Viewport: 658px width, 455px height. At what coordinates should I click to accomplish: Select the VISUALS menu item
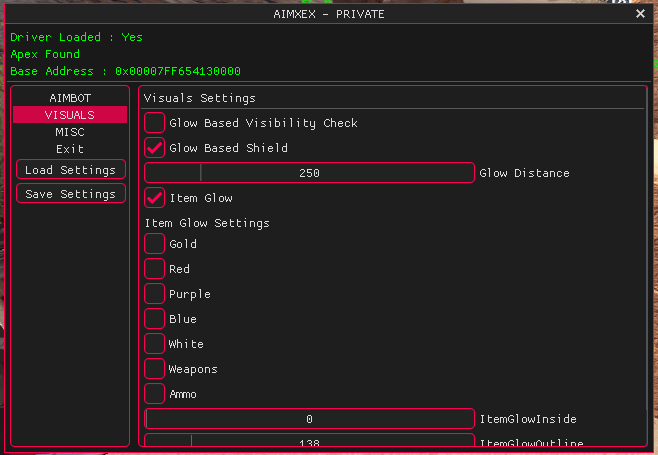coord(70,115)
